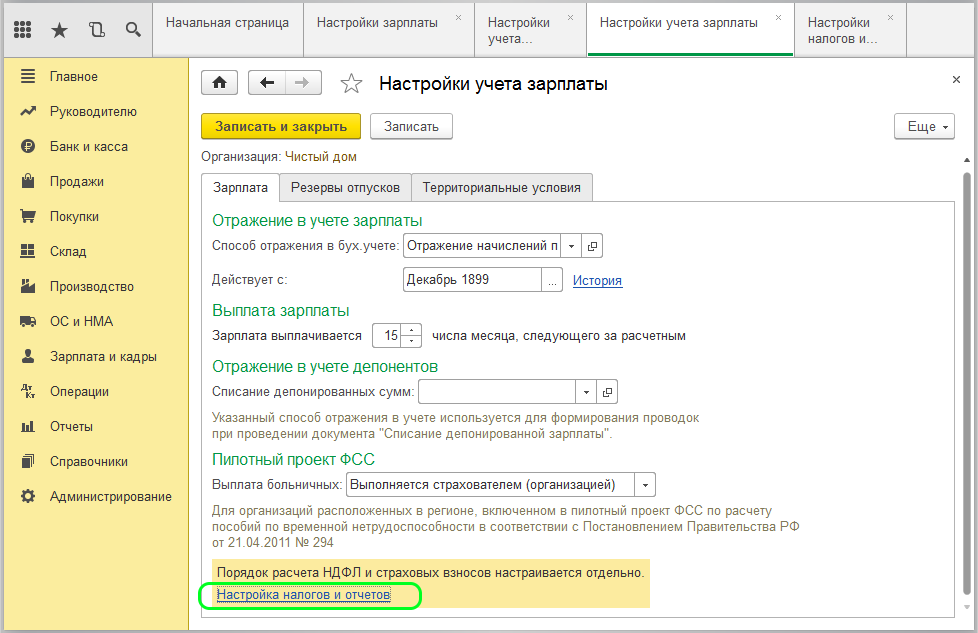978x633 pixels.
Task: Expand the accounting reflection method dropdown
Action: point(571,246)
